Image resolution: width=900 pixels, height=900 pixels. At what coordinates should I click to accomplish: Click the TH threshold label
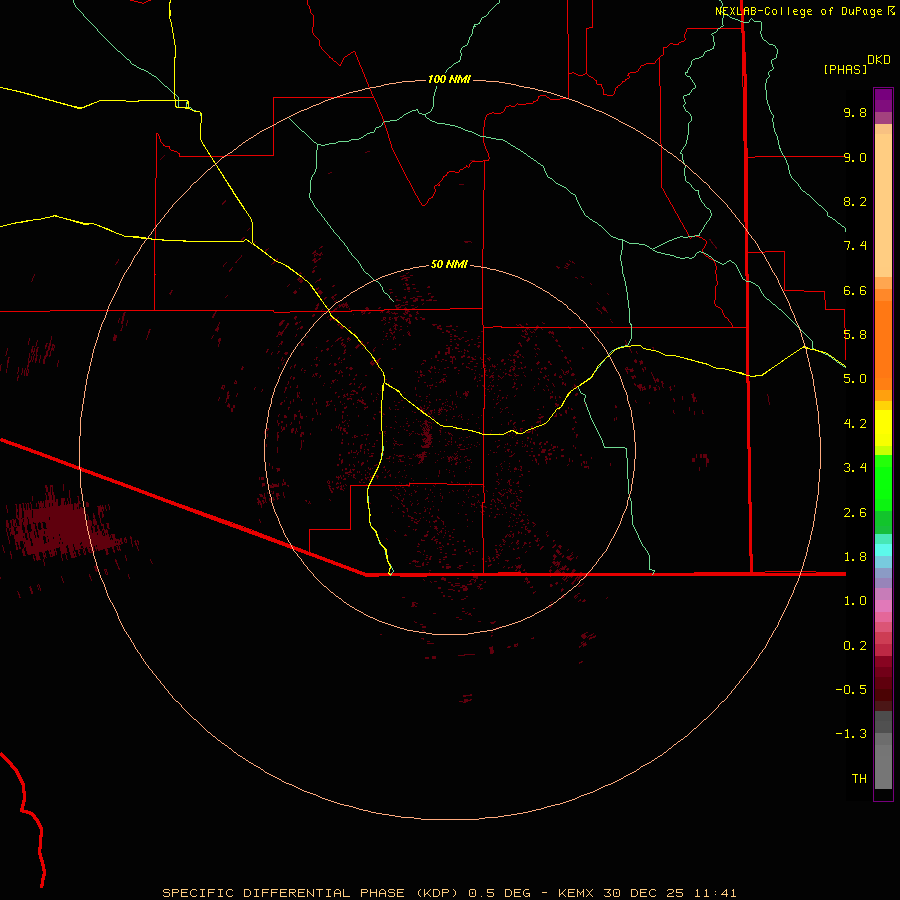coord(859,779)
